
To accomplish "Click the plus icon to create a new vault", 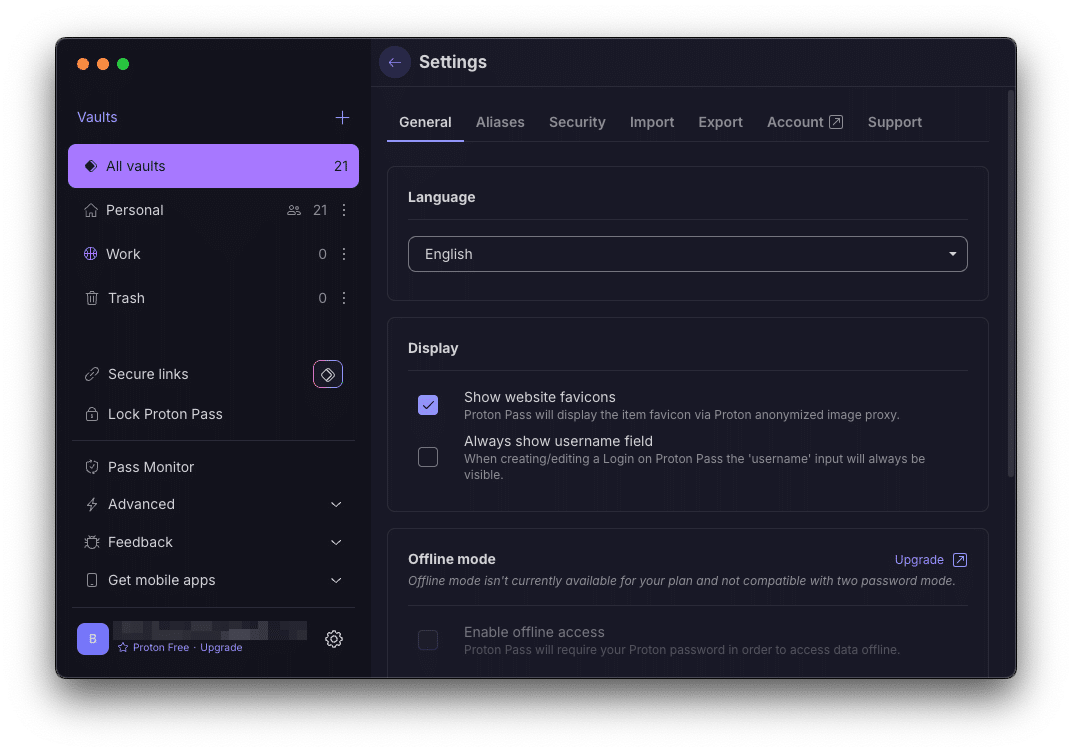I will [x=342, y=117].
